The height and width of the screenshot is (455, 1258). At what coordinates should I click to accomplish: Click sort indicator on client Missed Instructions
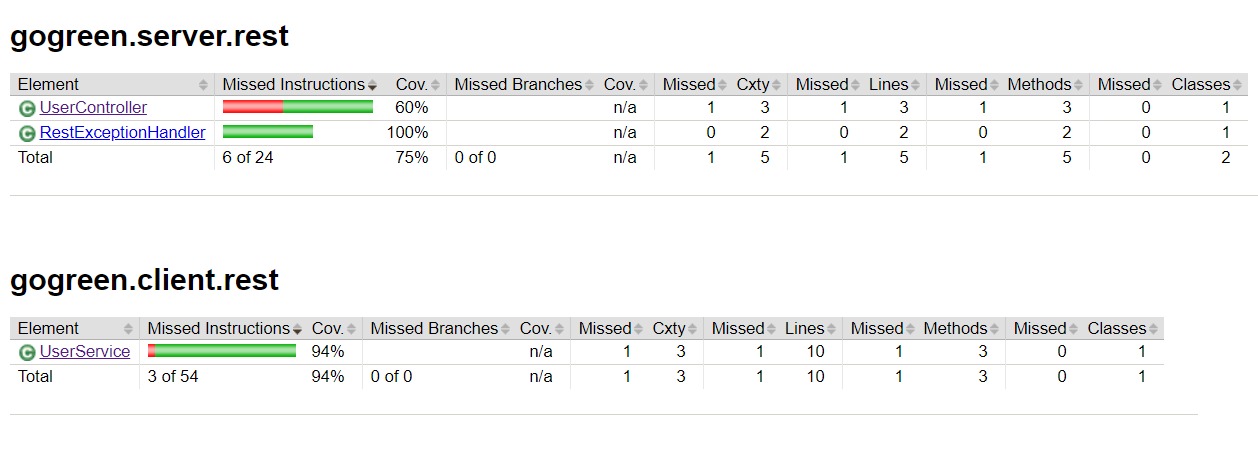coord(297,329)
